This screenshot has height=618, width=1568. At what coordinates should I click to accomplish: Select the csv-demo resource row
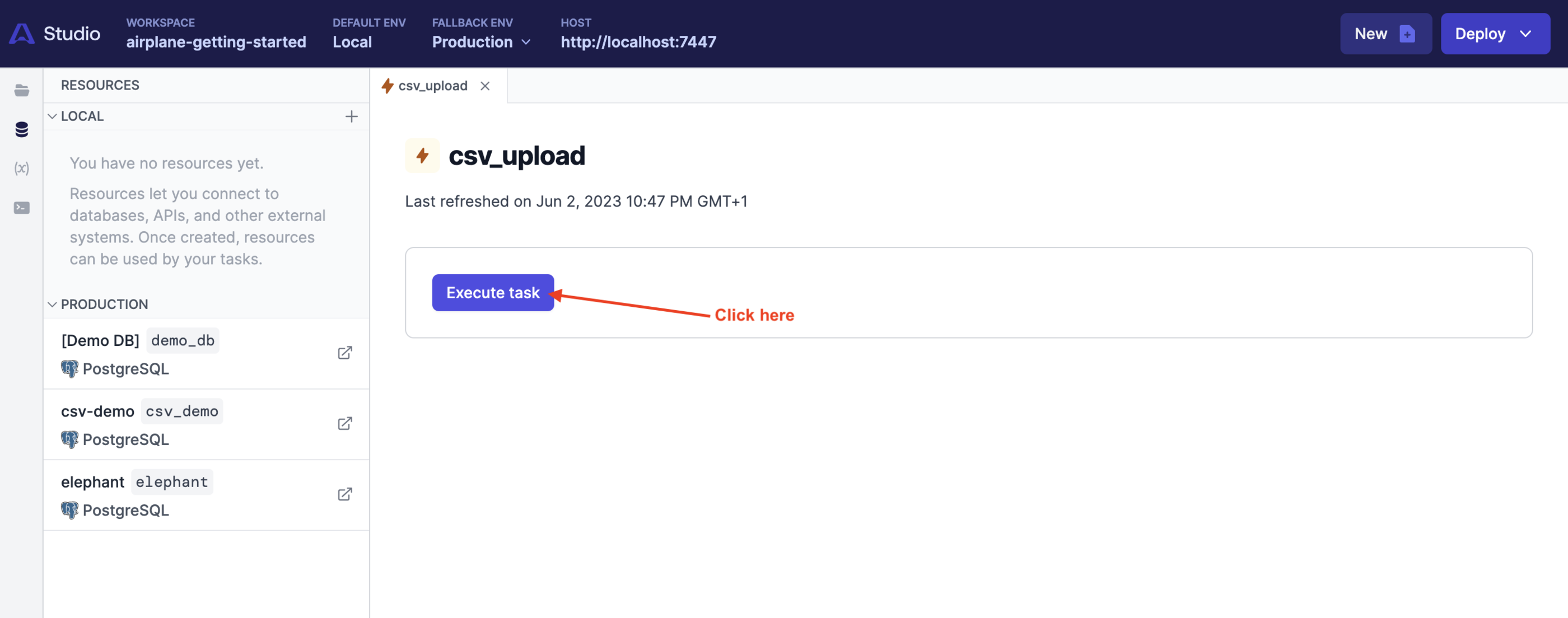click(x=206, y=424)
